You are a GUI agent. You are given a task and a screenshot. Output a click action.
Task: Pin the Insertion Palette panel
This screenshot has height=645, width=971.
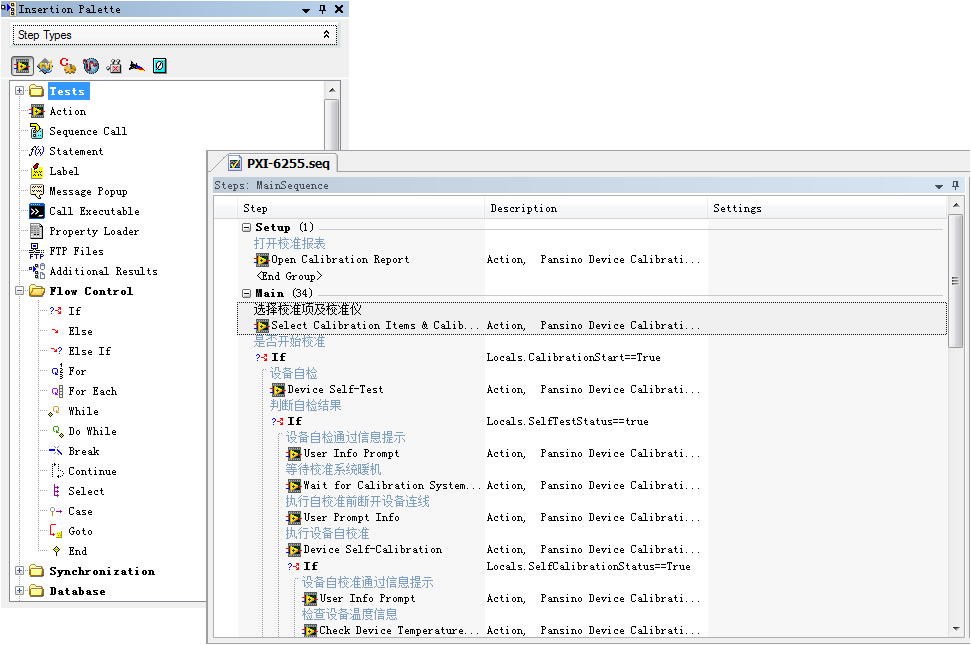[322, 9]
